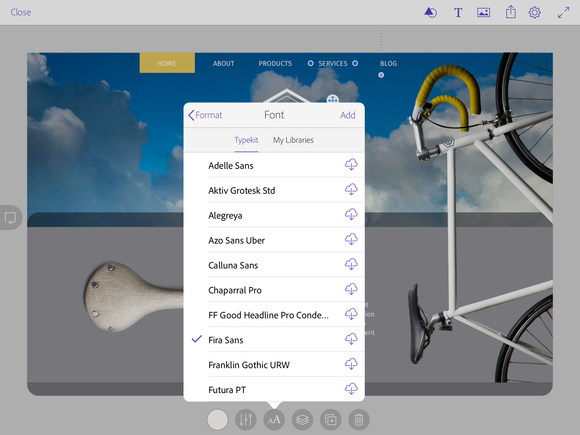This screenshot has width=580, height=435.
Task: Select the Text tool in top bar
Action: tap(458, 13)
